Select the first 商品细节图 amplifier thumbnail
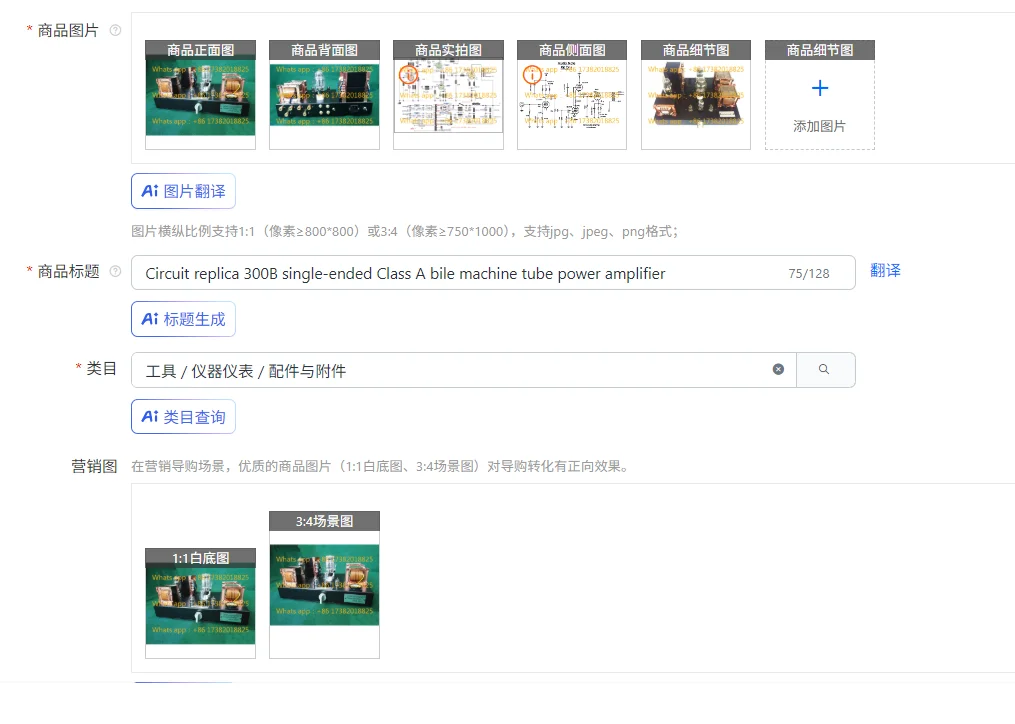Screen dimensions: 1015x724 695,98
